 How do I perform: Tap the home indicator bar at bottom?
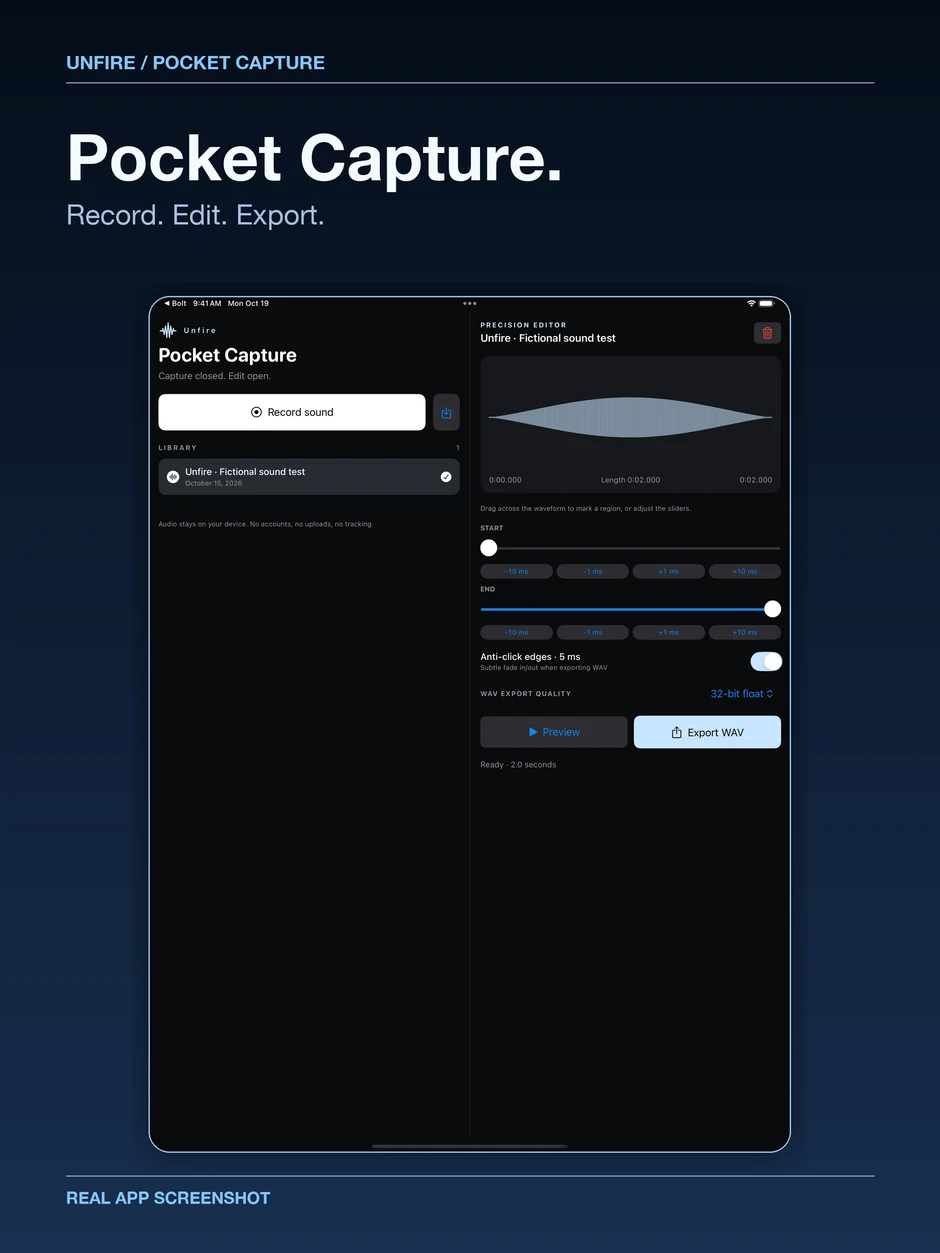470,1146
